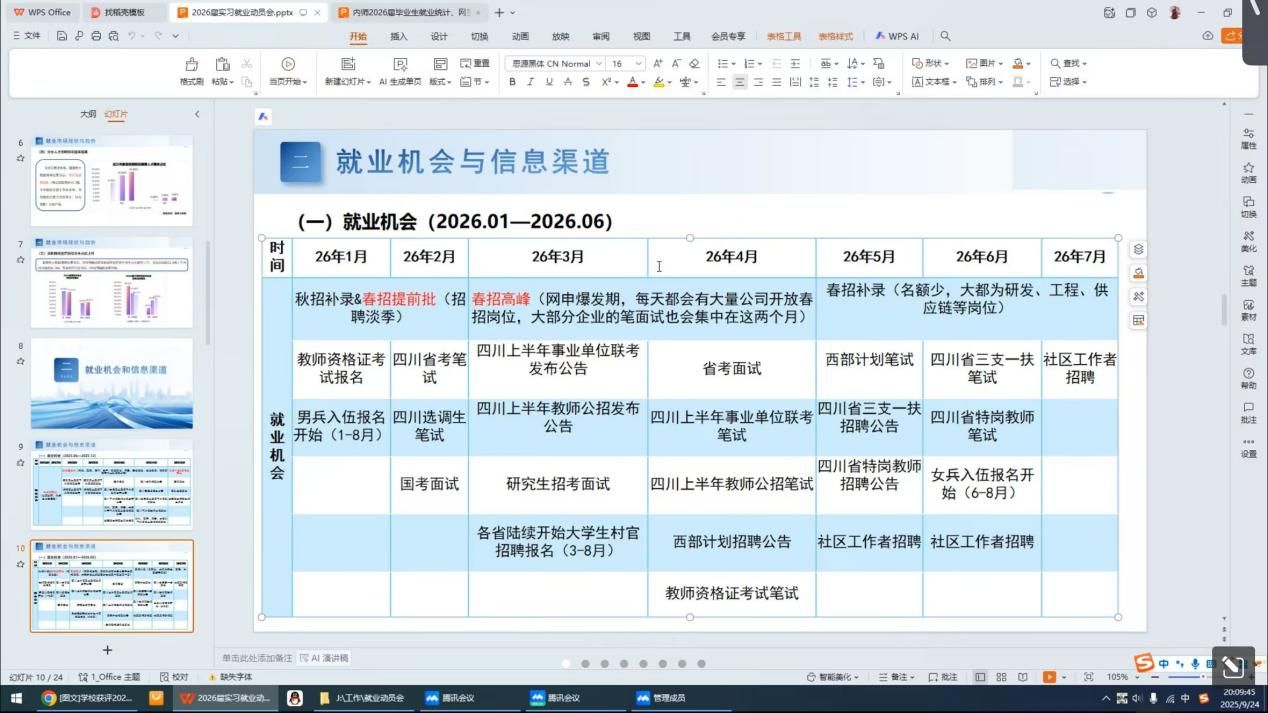Select slide 8 thumbnail in the panel
This screenshot has height=713, width=1268.
click(112, 384)
